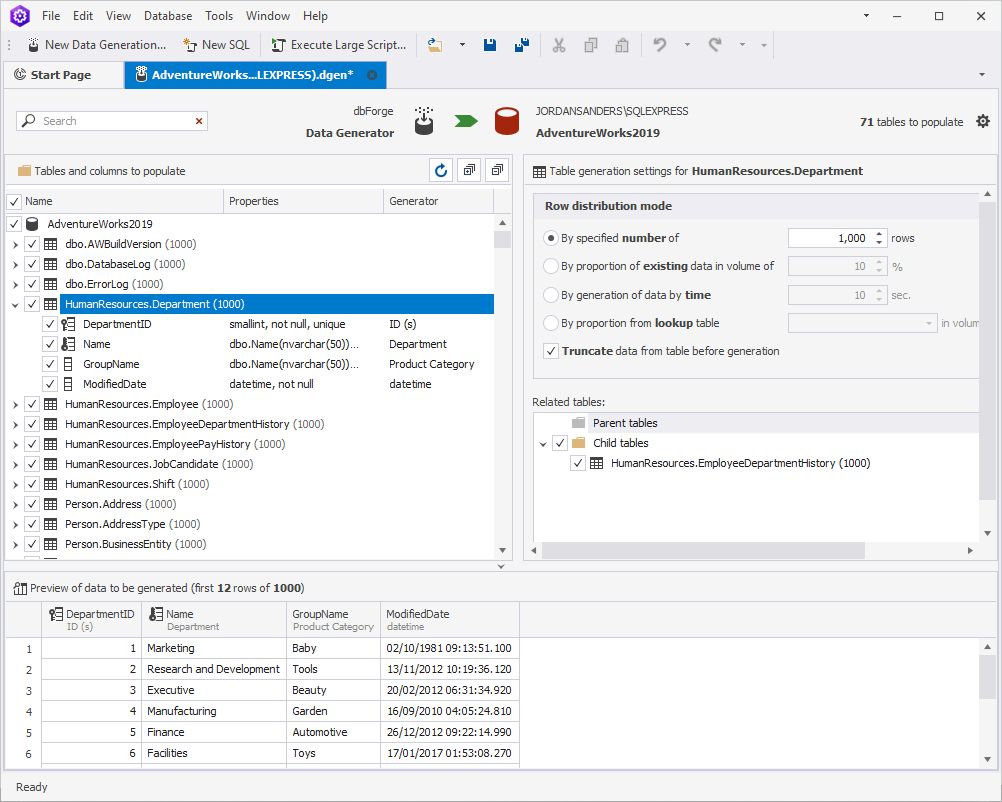Click the second window-stack icon beside refresh
Screen dimensions: 1002x802
pos(497,171)
